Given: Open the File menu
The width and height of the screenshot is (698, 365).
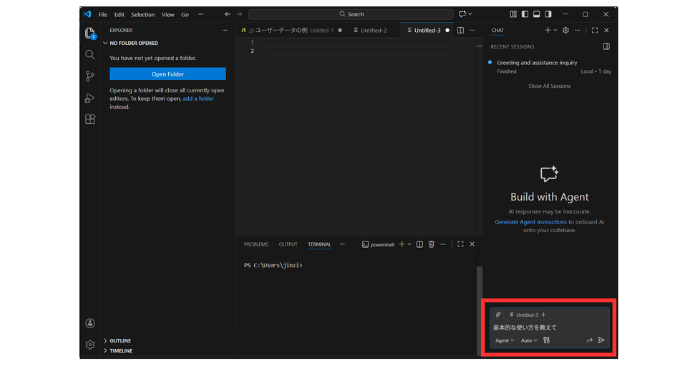Looking at the screenshot, I should pyautogui.click(x=103, y=15).
